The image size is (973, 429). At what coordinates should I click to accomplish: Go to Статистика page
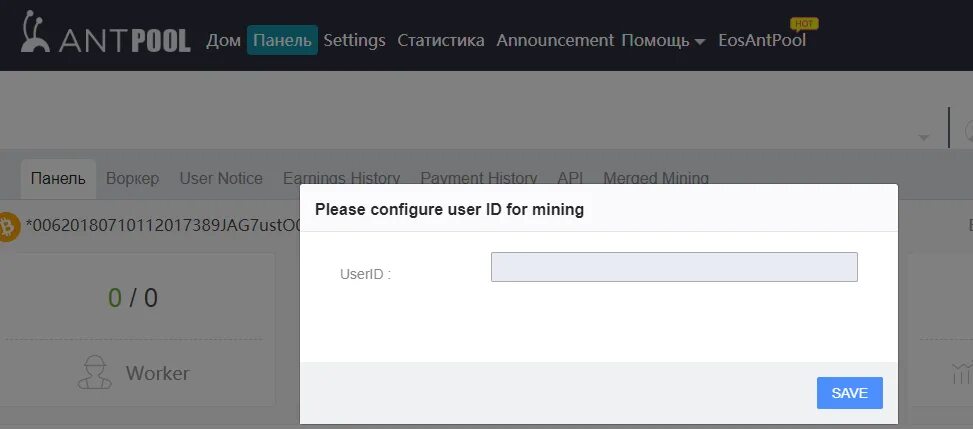point(441,40)
